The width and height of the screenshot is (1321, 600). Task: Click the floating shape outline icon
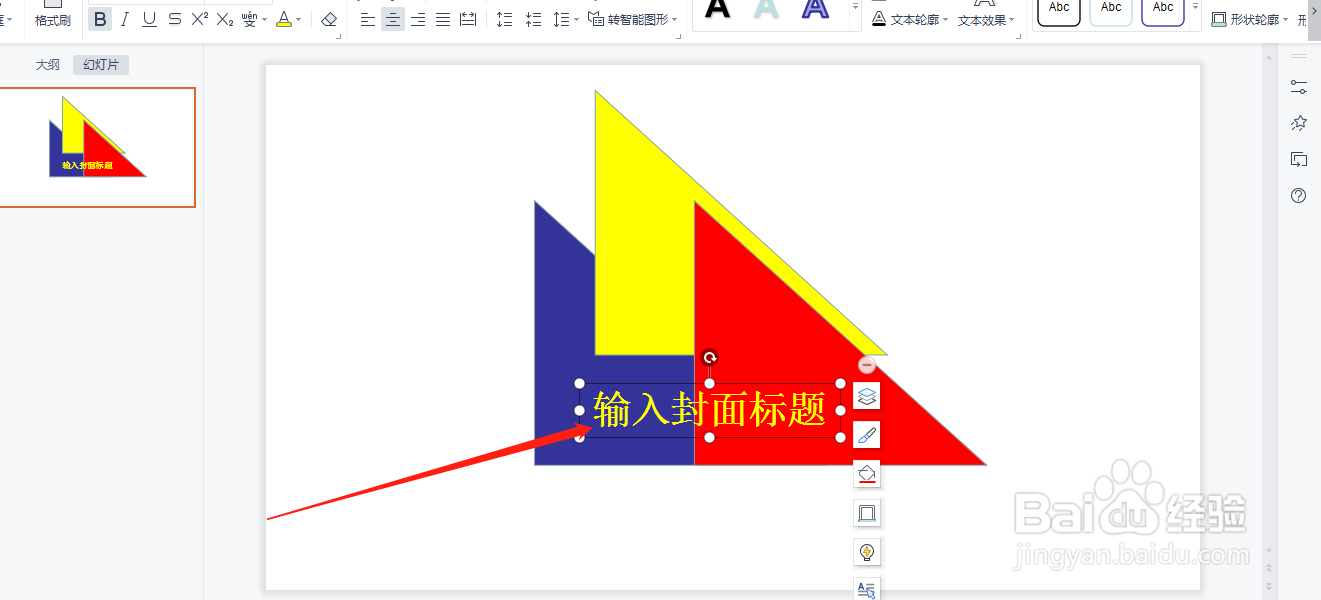(867, 513)
